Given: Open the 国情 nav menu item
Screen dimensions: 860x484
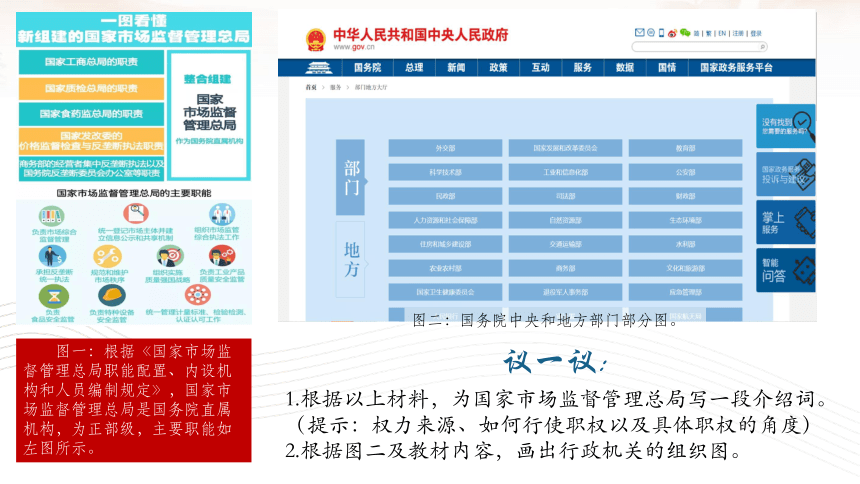Looking at the screenshot, I should 667,67.
